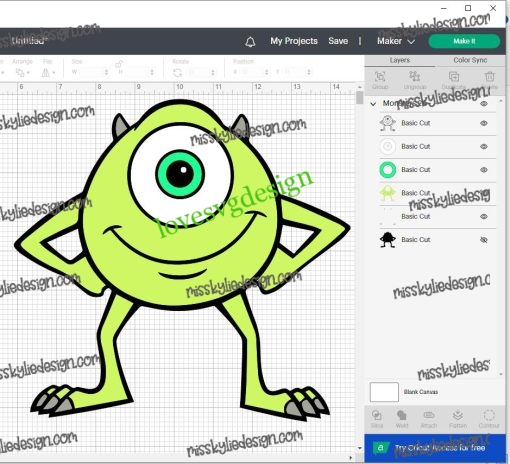Select the black silhouette layer thumbnail
Screen dimensions: 510x464
[388, 240]
